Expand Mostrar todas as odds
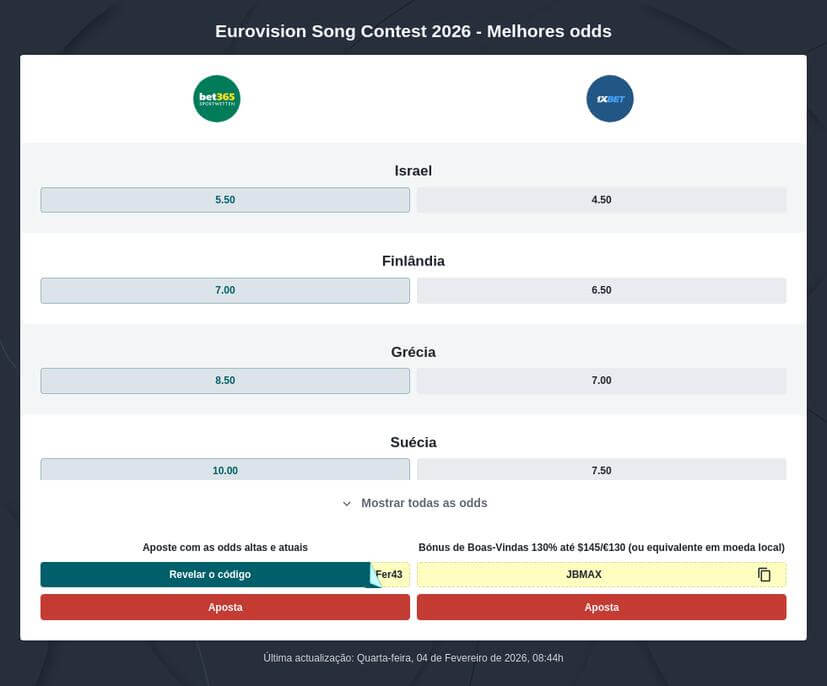The height and width of the screenshot is (686, 827). [x=422, y=503]
